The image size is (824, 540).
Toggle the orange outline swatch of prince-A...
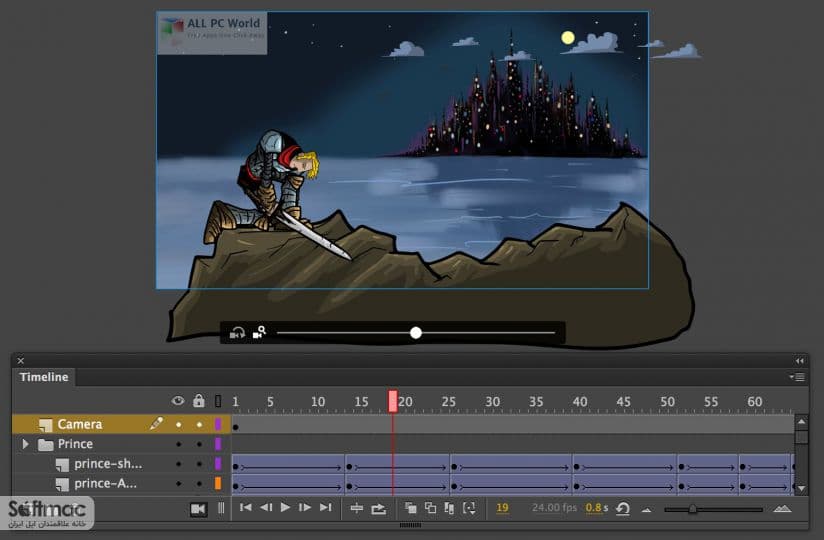[218, 483]
